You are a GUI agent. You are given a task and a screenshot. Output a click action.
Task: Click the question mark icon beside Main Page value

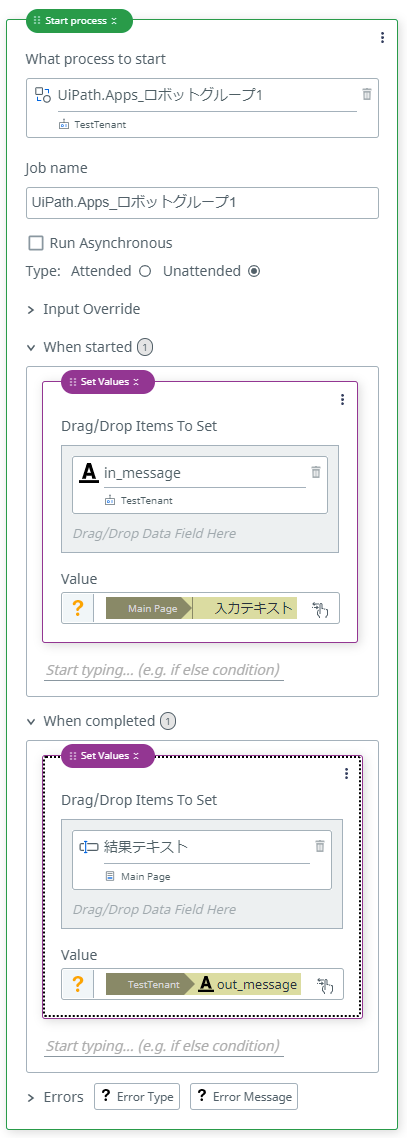[78, 608]
